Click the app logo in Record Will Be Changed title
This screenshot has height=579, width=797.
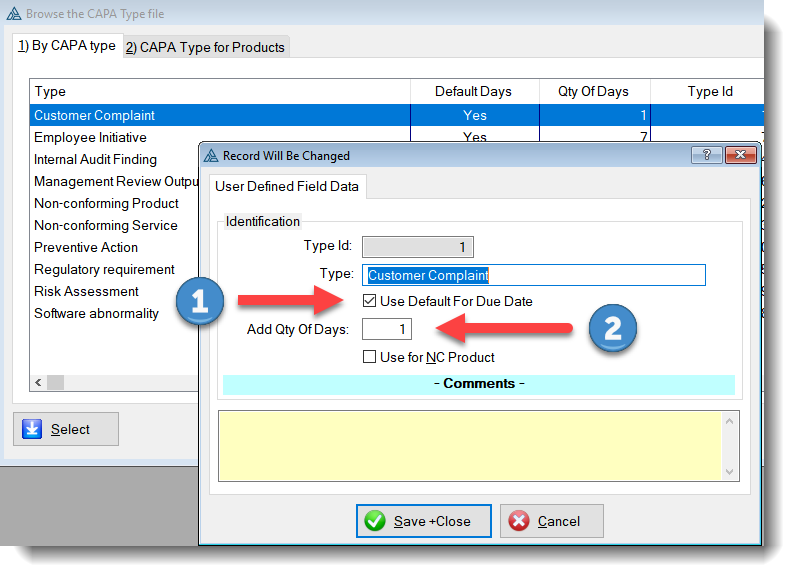tap(210, 156)
